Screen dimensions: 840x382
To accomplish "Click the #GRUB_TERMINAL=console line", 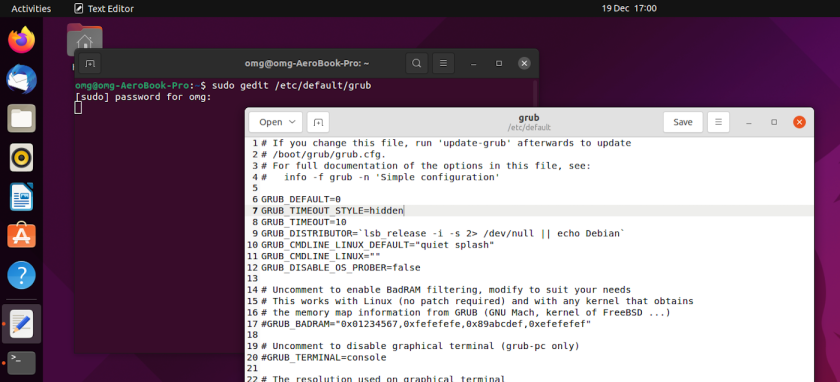I will [324, 357].
